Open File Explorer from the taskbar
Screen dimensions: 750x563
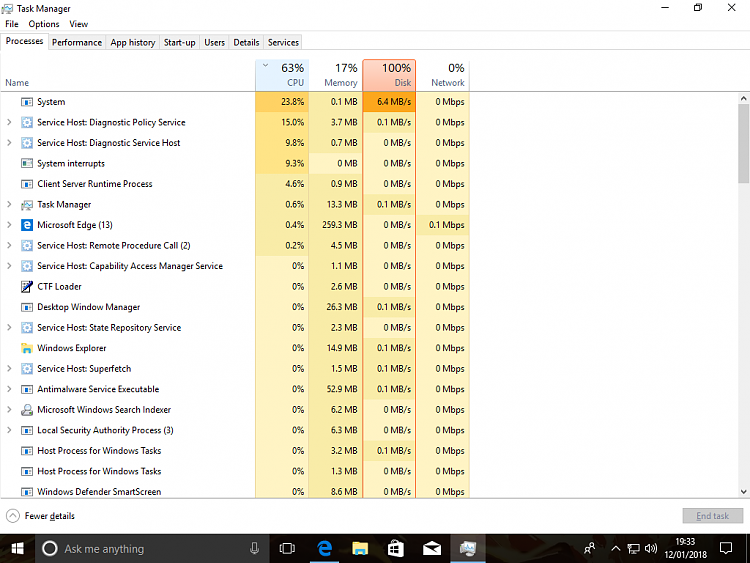360,548
